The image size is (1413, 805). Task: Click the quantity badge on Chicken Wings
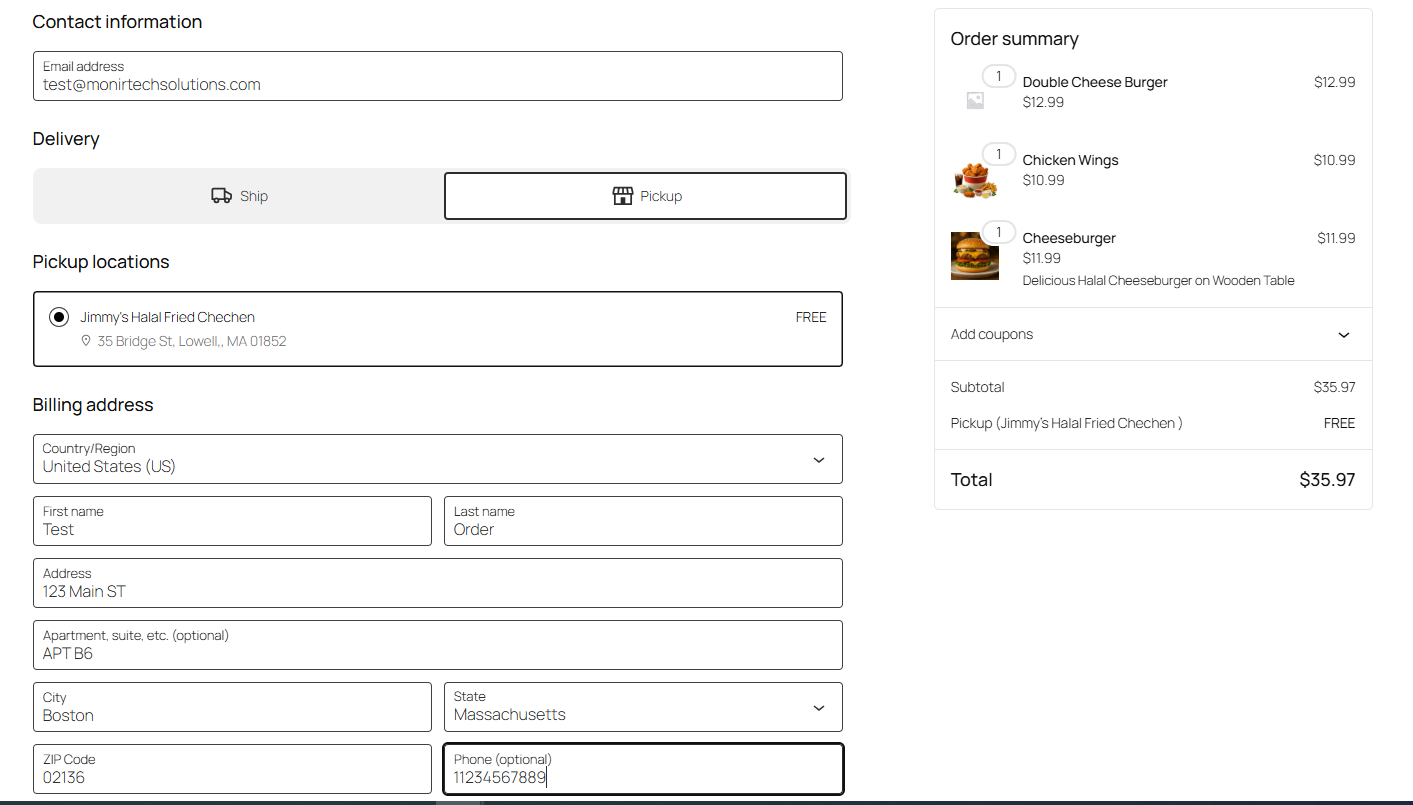(998, 154)
